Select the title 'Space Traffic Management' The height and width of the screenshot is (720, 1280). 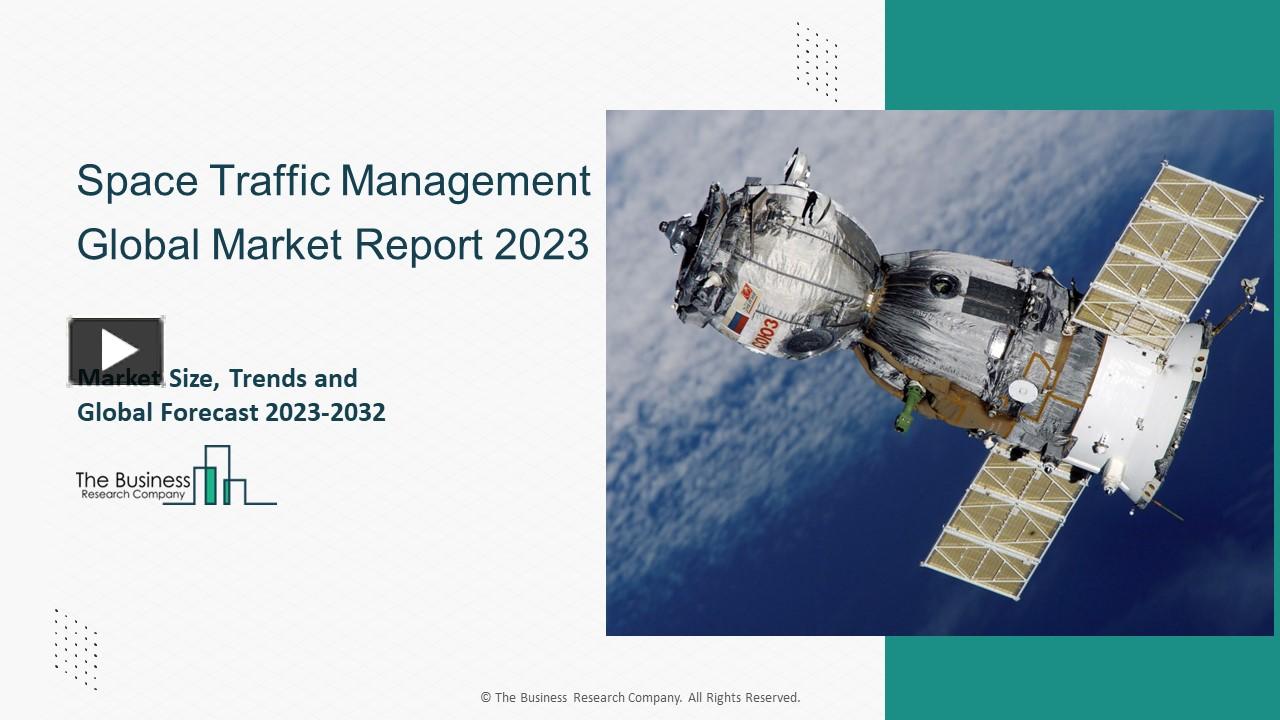(x=332, y=181)
